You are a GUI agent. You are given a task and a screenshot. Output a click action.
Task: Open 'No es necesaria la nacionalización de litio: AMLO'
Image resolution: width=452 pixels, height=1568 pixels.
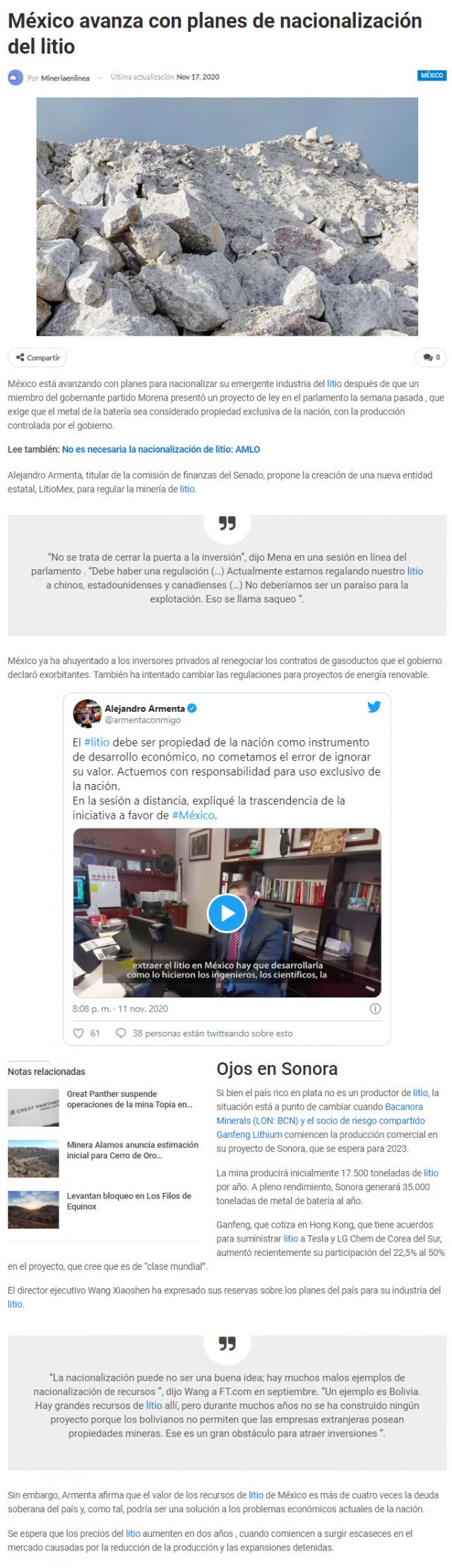pyautogui.click(x=161, y=449)
